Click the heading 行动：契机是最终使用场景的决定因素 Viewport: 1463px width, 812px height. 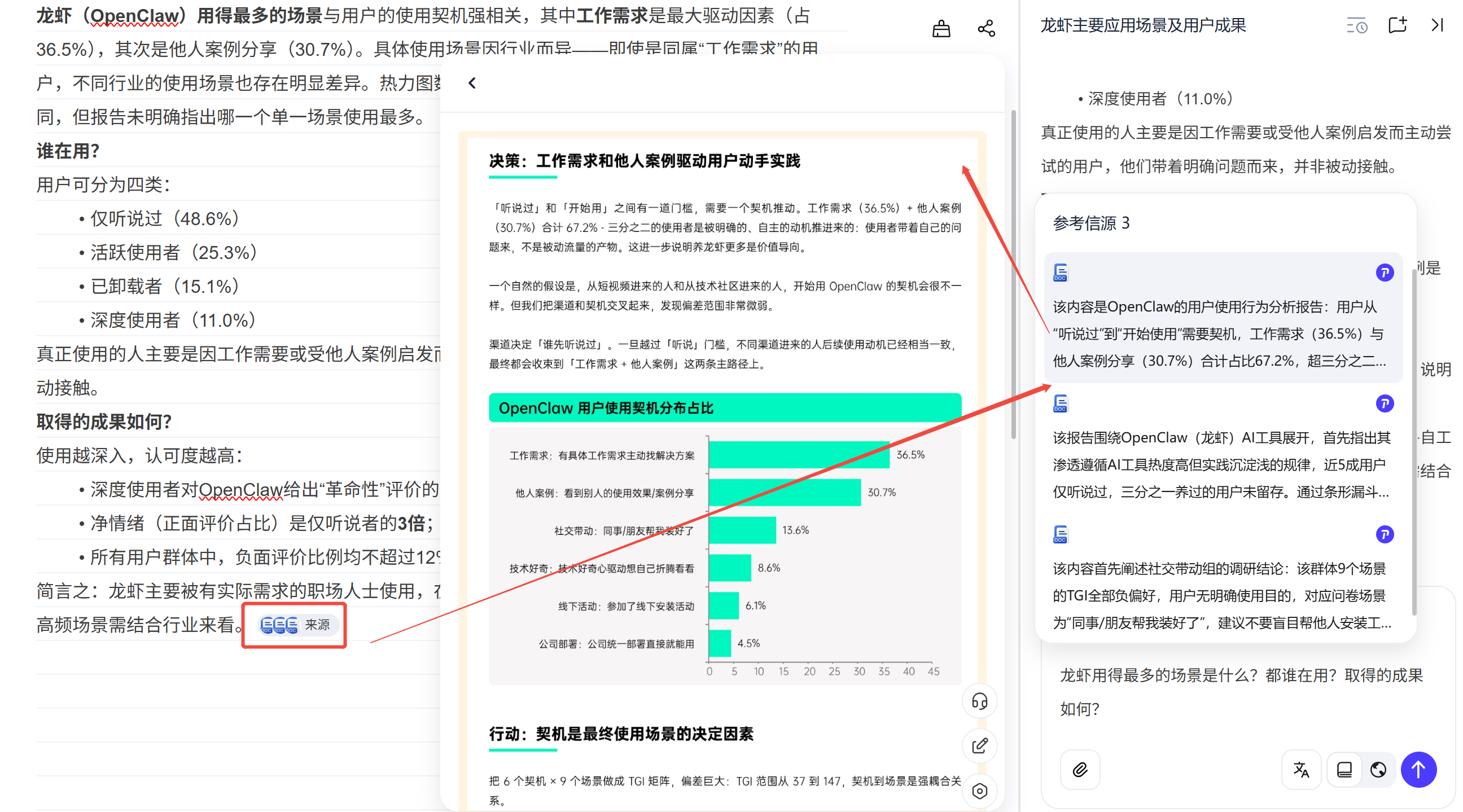click(x=621, y=734)
